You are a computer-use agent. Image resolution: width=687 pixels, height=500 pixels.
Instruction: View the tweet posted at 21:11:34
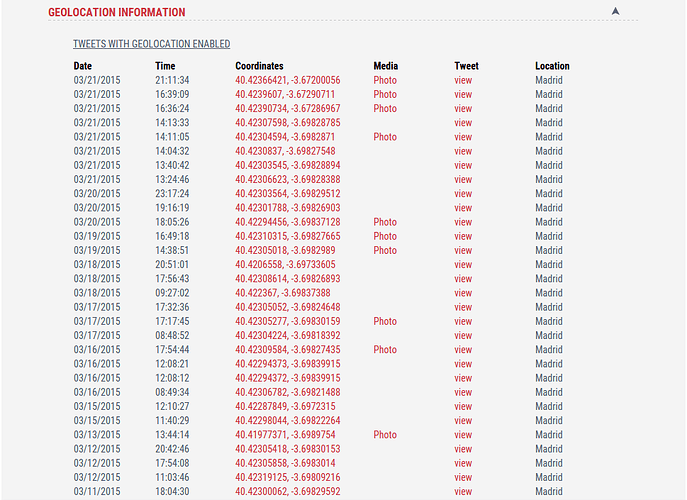click(x=463, y=80)
